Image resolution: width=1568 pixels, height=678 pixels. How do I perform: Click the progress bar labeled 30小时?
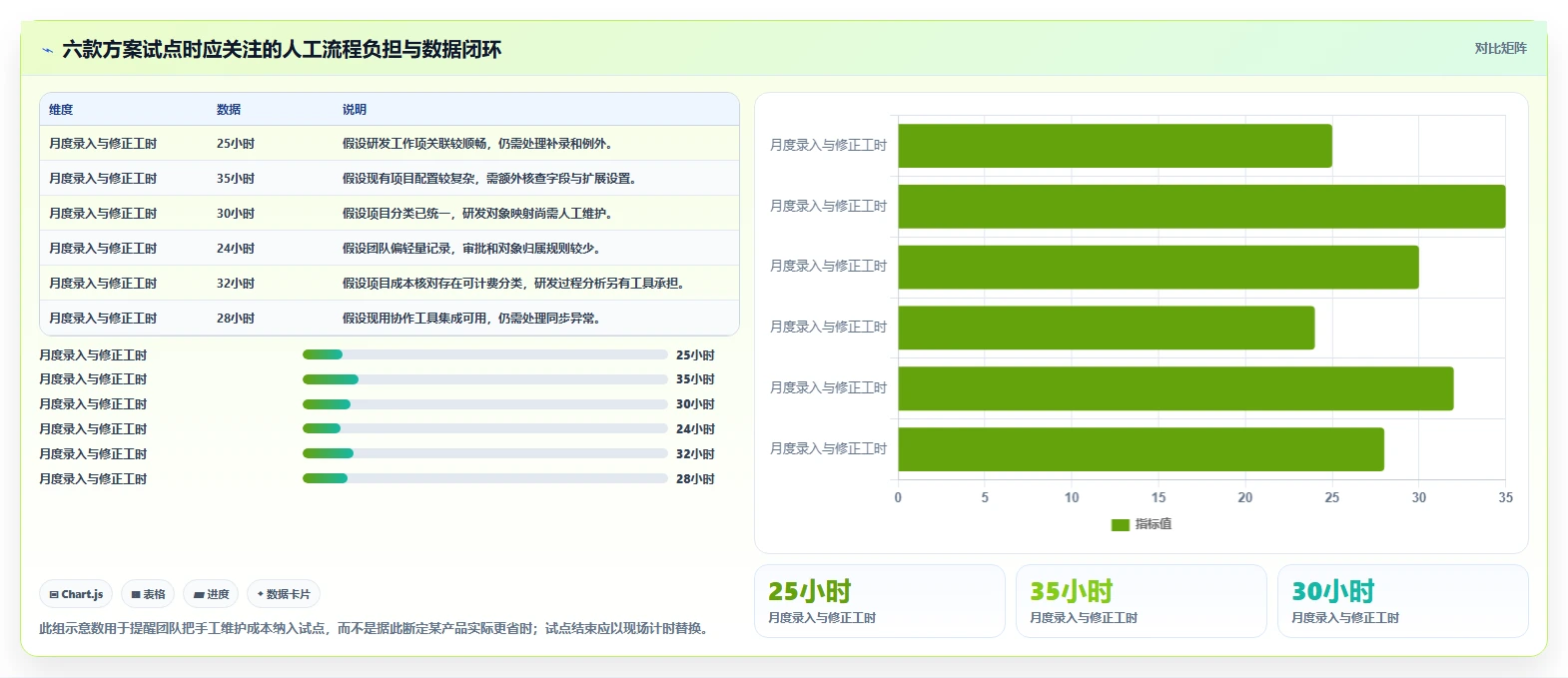[485, 404]
